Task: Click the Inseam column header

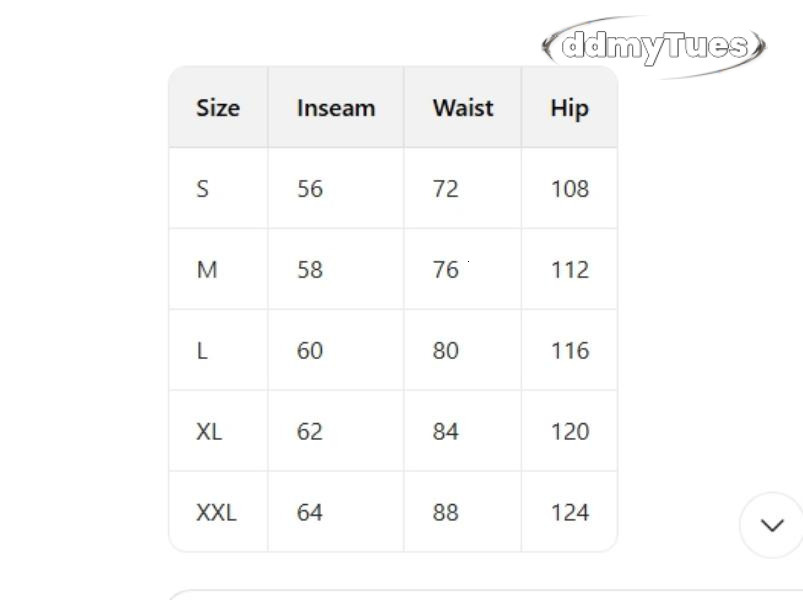Action: pos(335,107)
